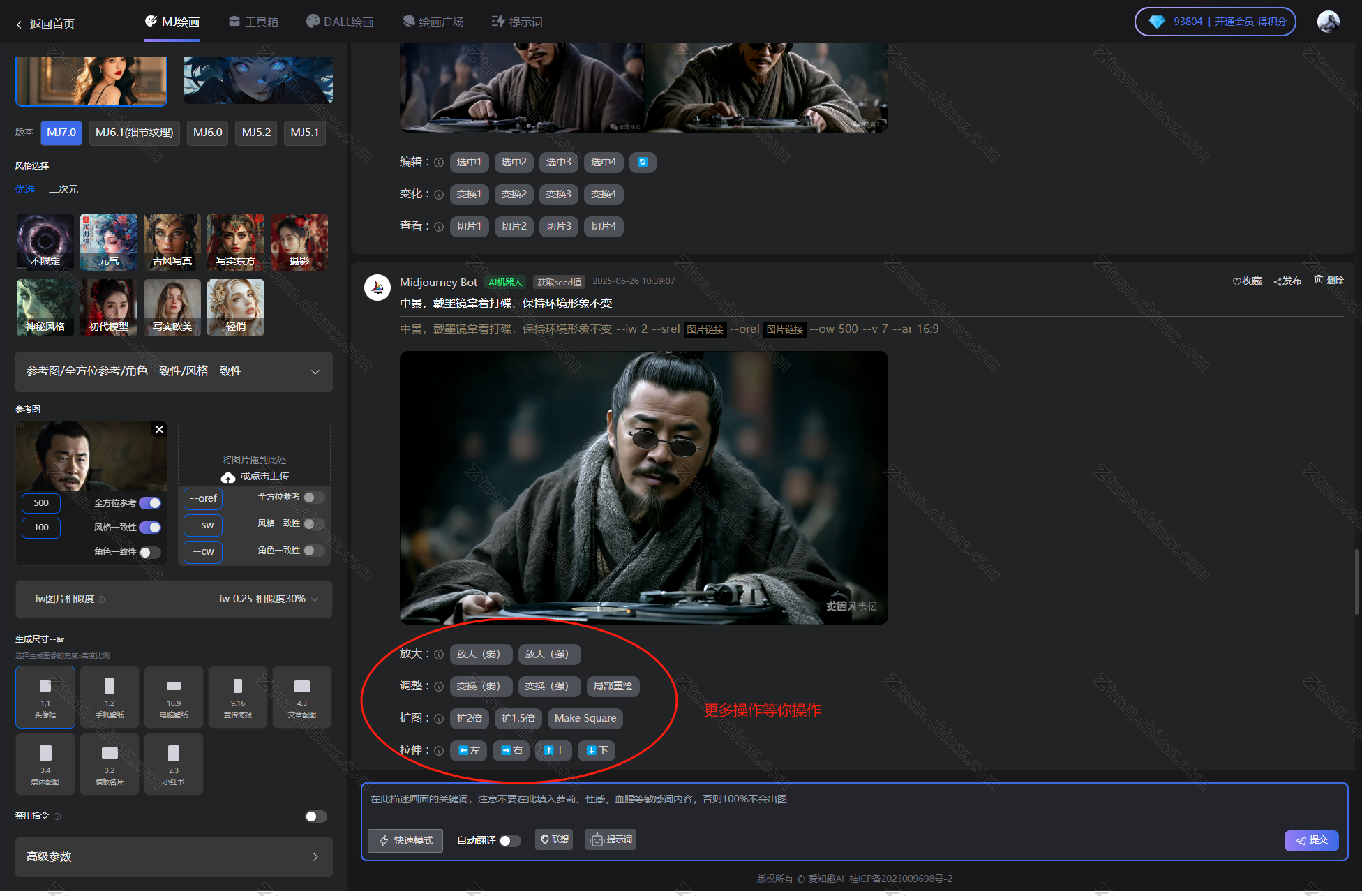The image size is (1362, 896).
Task: Click the 收藏 heart icon
Action: [x=1236, y=281]
